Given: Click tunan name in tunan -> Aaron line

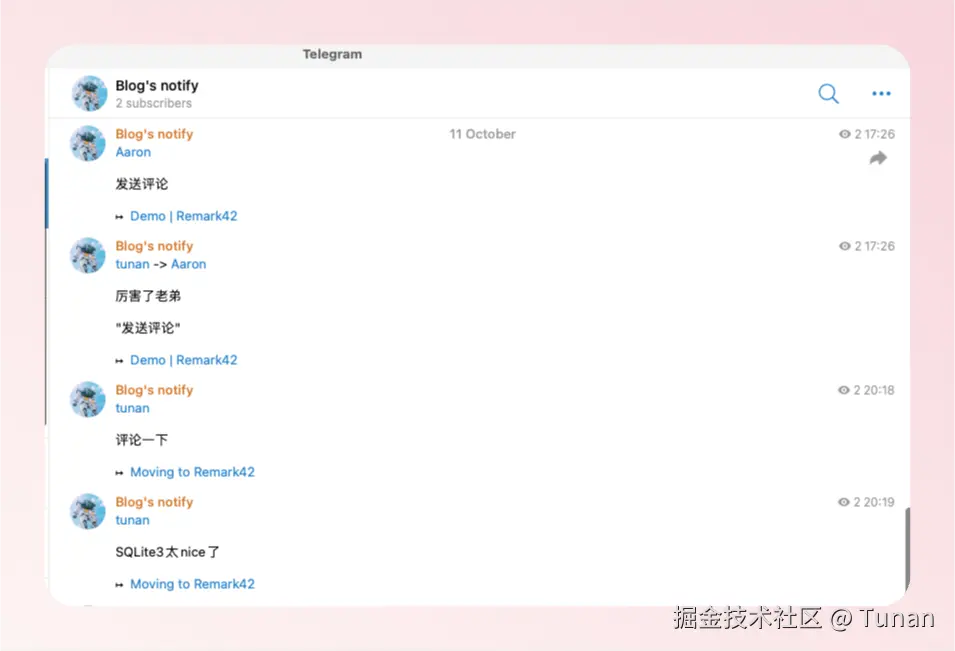Looking at the screenshot, I should coord(132,264).
